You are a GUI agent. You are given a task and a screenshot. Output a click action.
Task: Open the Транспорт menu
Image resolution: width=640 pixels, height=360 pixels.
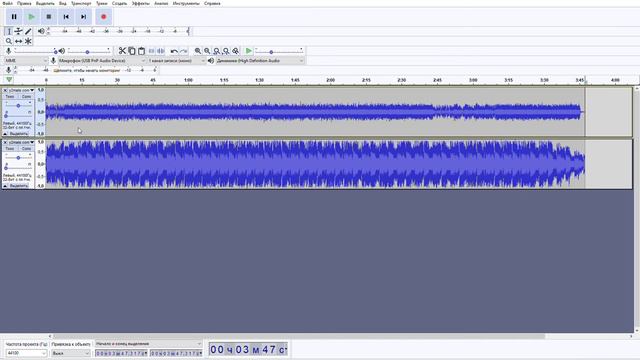point(81,3)
